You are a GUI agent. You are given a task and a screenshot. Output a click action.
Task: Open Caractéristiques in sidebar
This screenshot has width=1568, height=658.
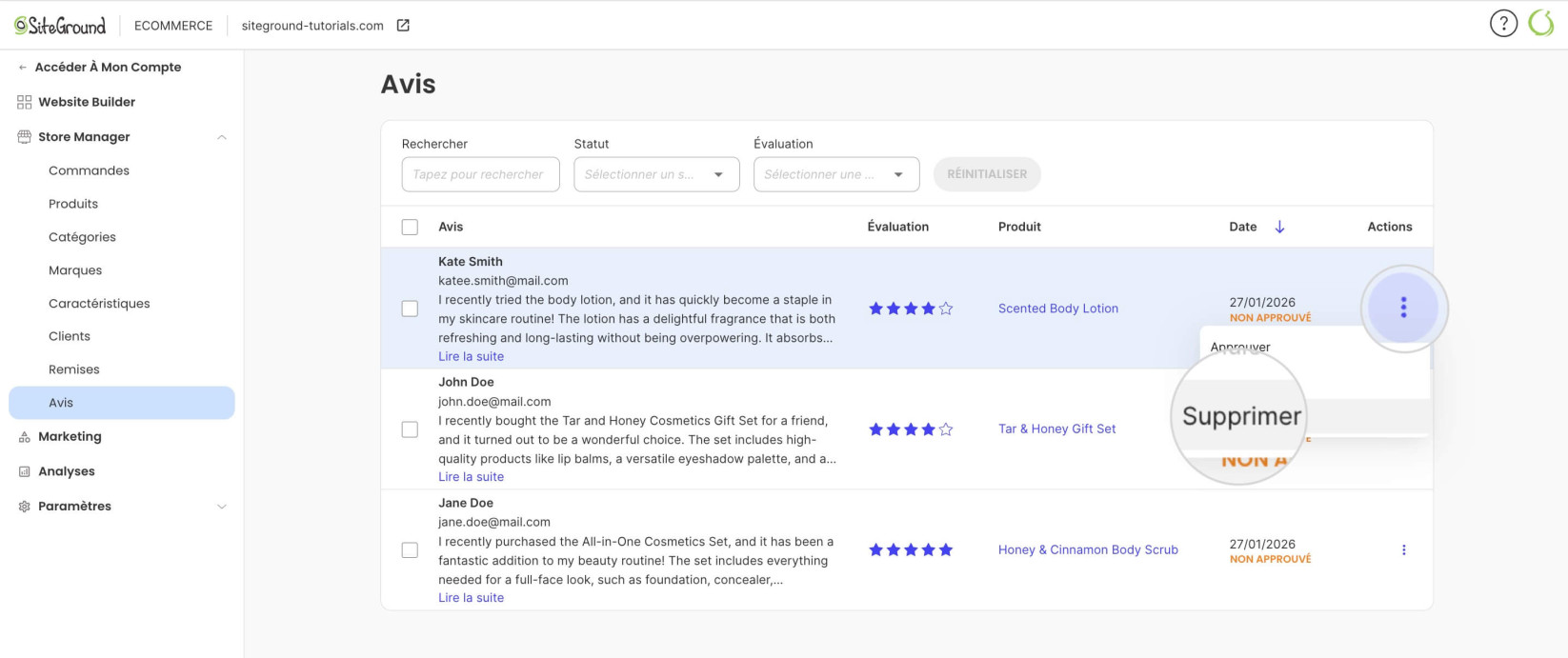tap(99, 304)
